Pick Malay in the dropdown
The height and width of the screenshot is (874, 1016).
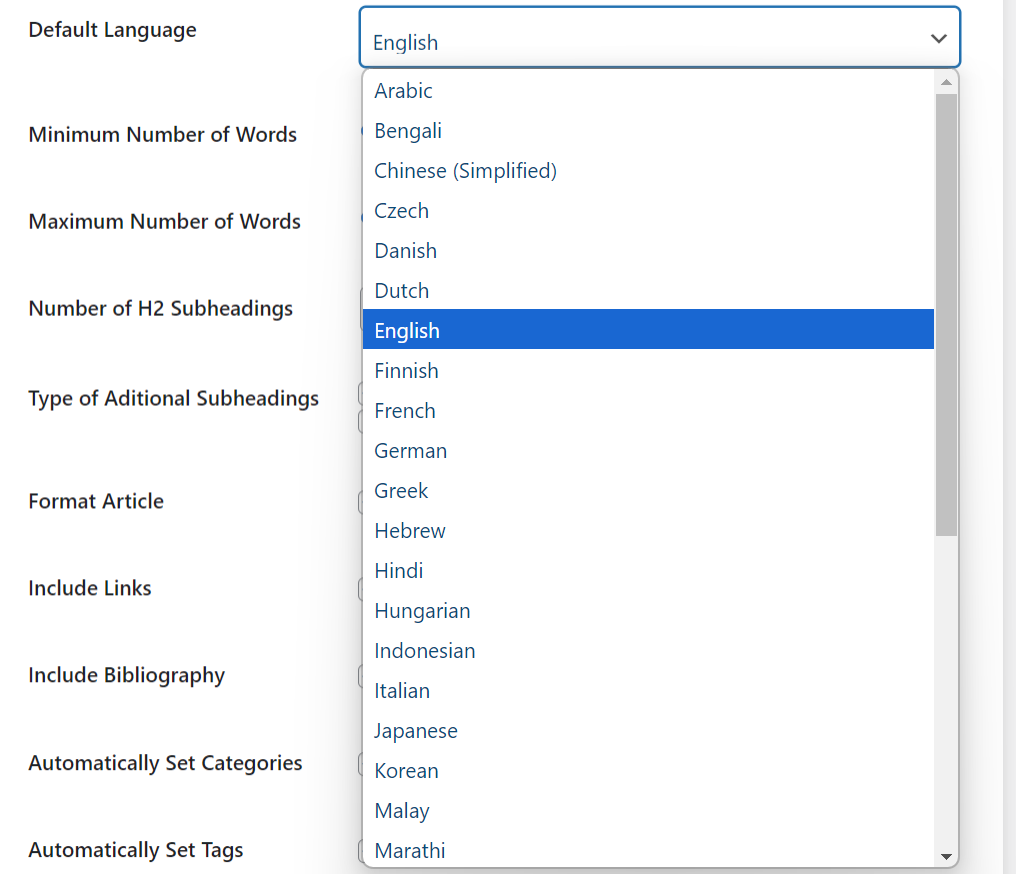click(648, 811)
